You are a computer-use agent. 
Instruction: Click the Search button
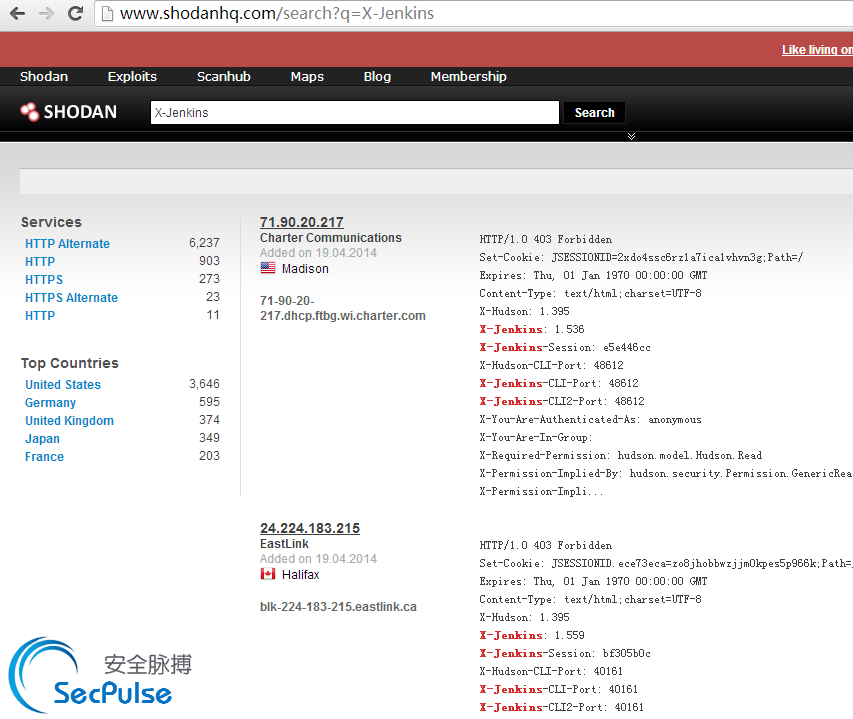pos(594,113)
